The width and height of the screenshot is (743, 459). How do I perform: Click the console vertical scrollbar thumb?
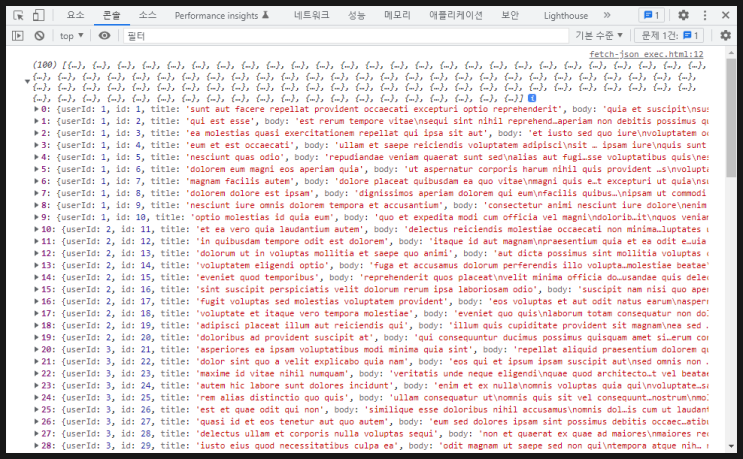click(x=731, y=117)
